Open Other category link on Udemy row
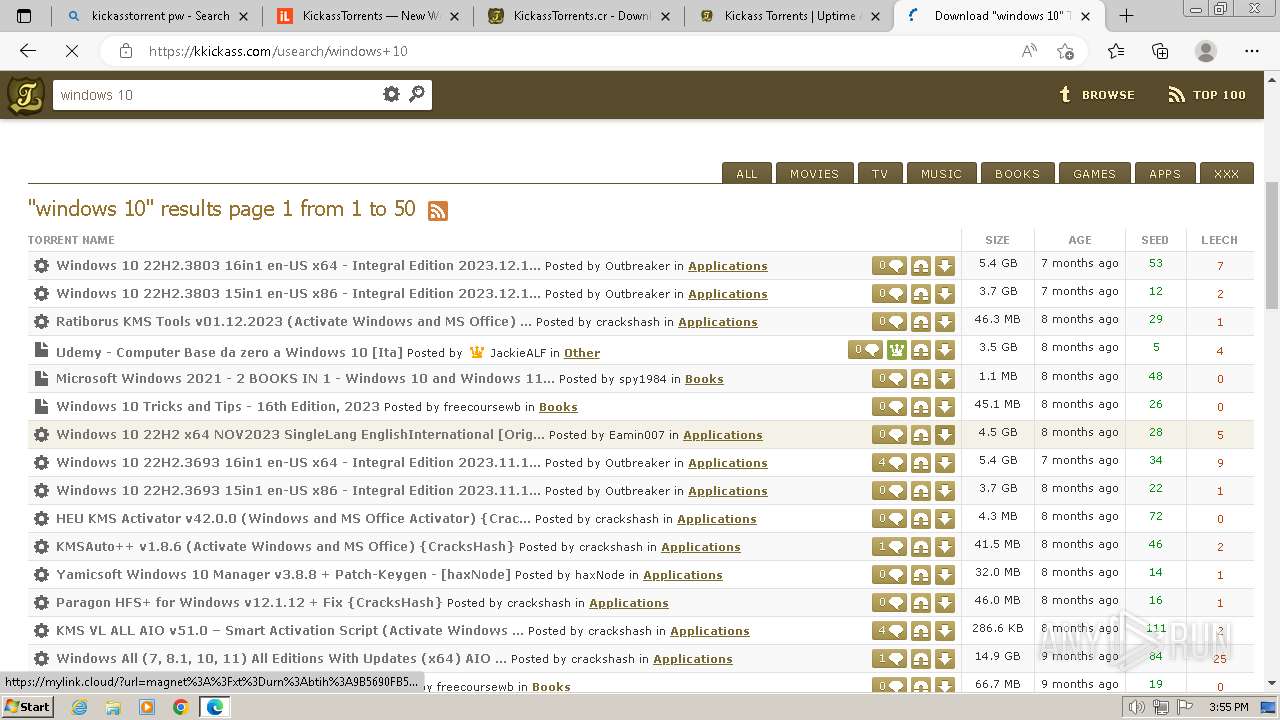The height and width of the screenshot is (720, 1280). tap(582, 353)
